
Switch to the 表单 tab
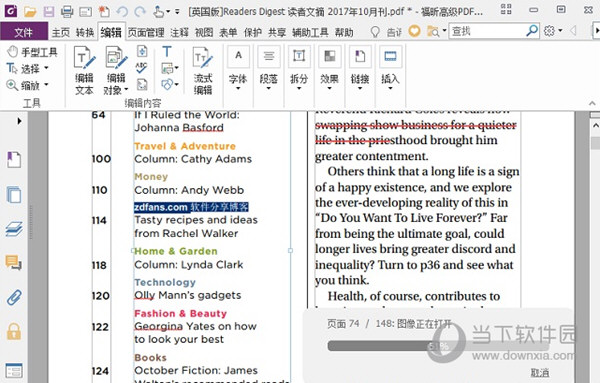point(228,33)
